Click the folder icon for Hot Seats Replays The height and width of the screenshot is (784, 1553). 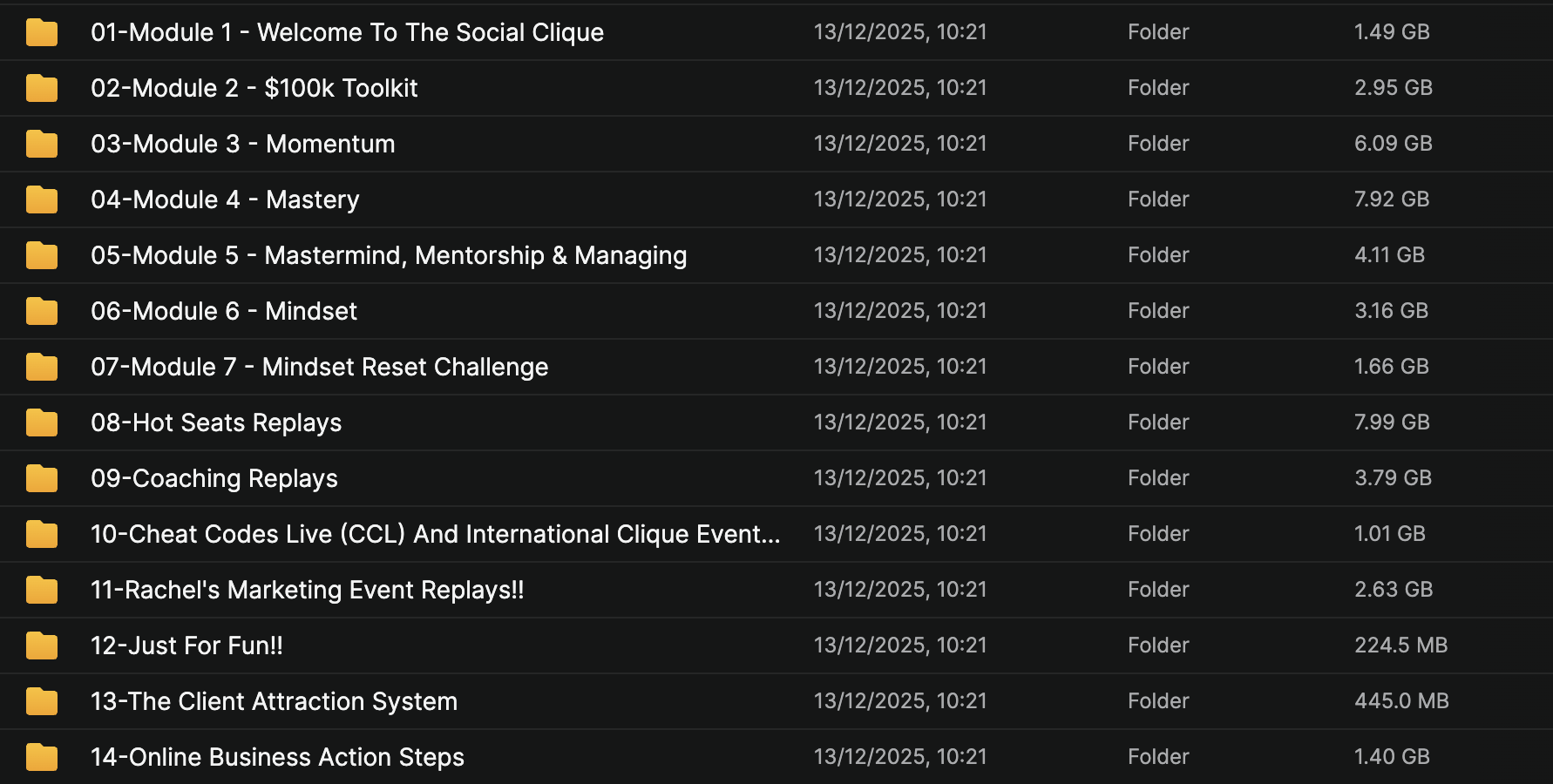coord(42,422)
